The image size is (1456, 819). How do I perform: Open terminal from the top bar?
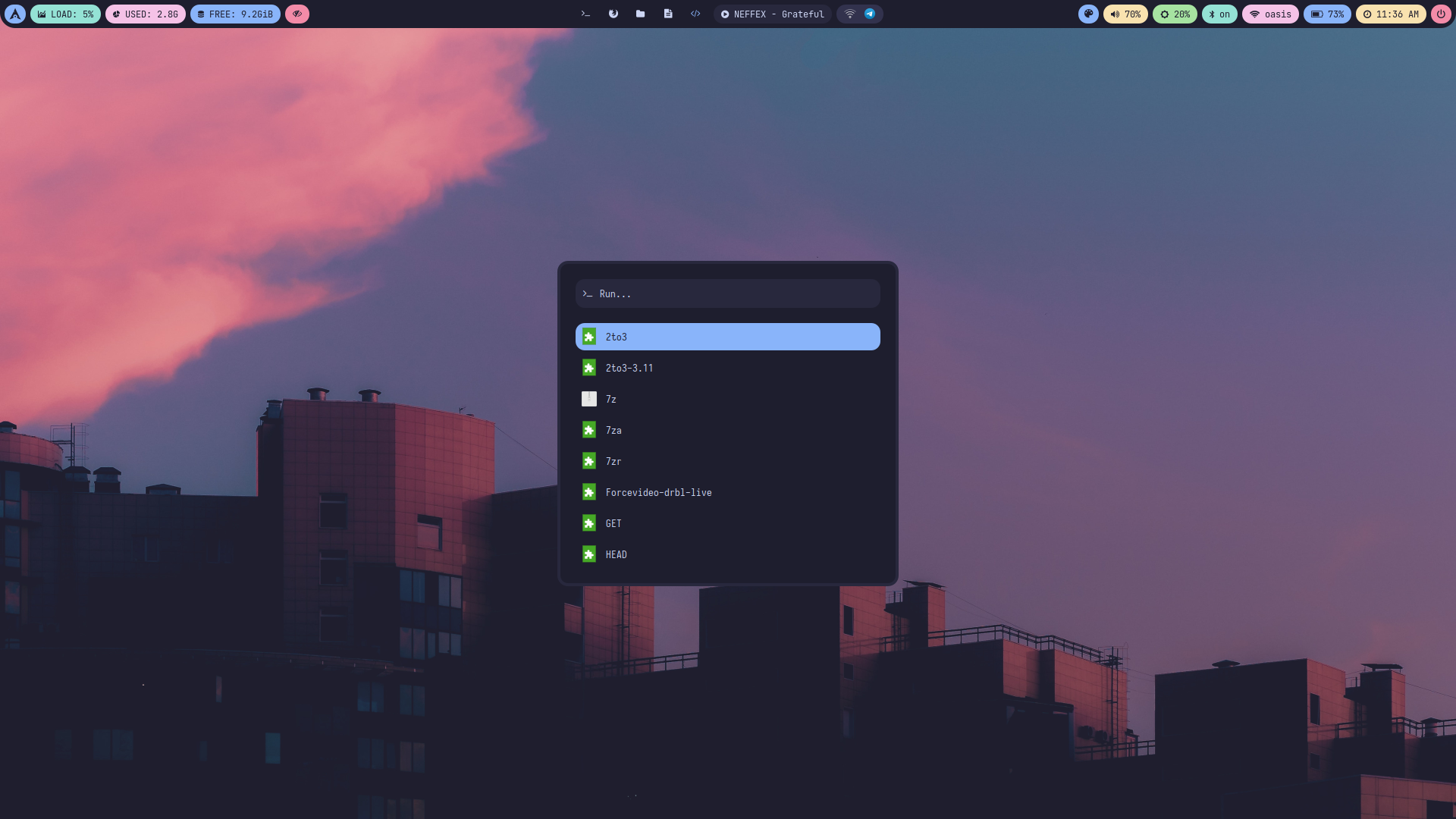coord(585,14)
